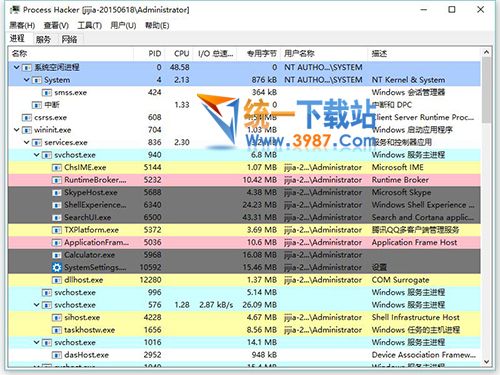The height and width of the screenshot is (375, 500).
Task: Sort by the 用户名称 column header
Action: point(324,54)
